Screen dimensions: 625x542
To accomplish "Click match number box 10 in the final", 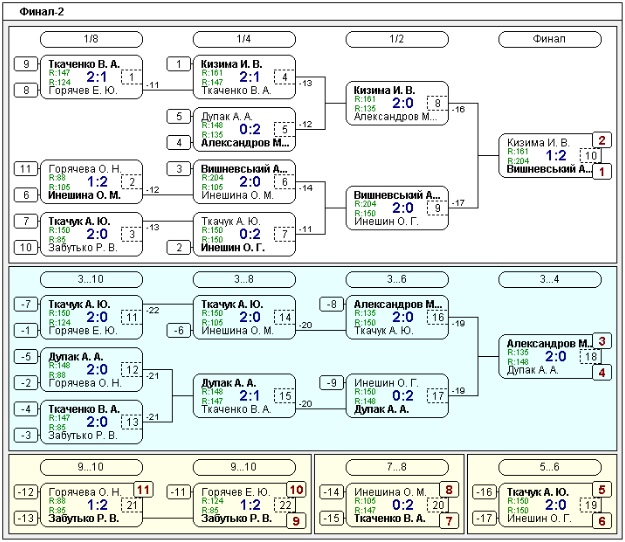I will 590,155.
